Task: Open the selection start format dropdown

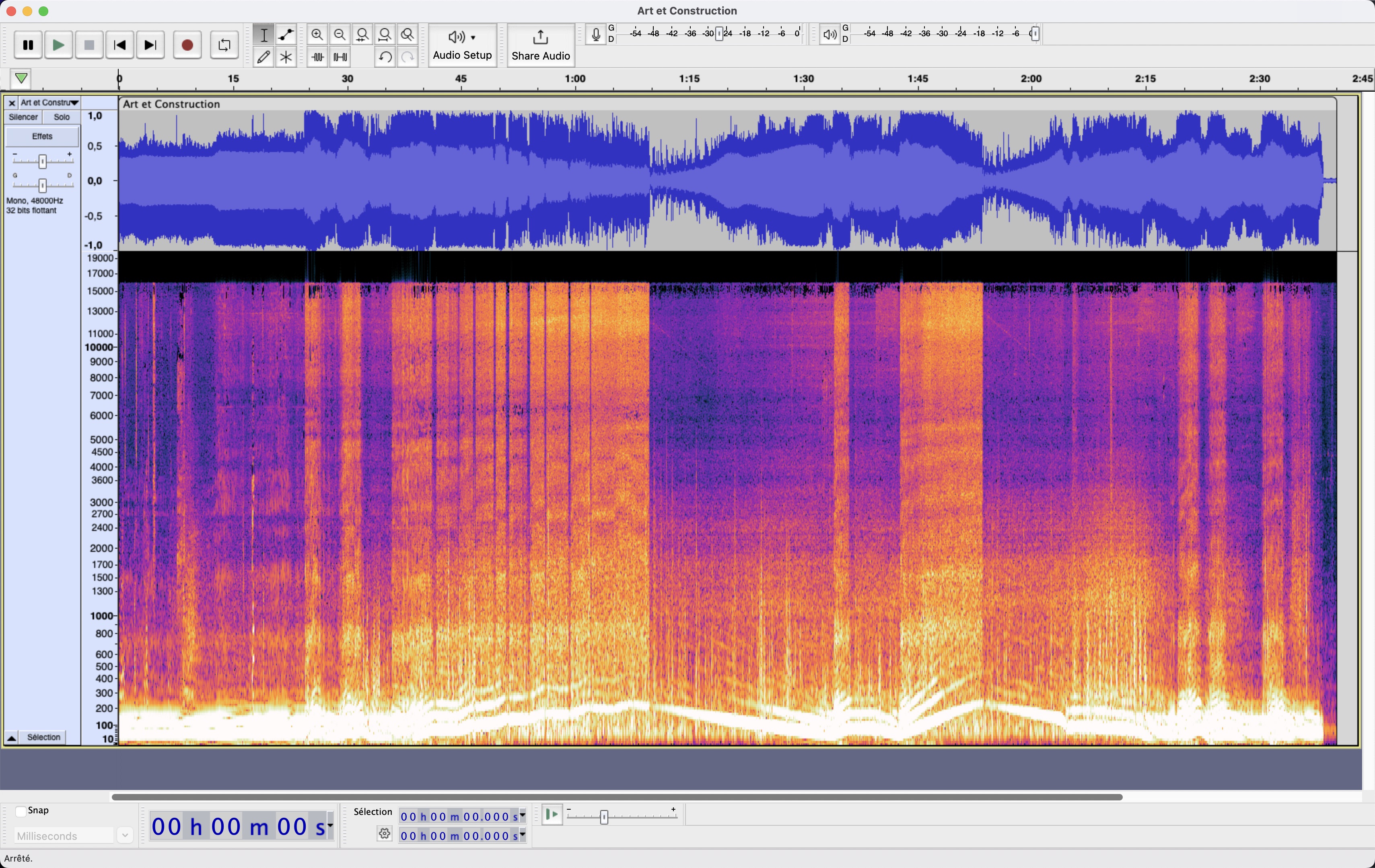Action: [x=523, y=817]
